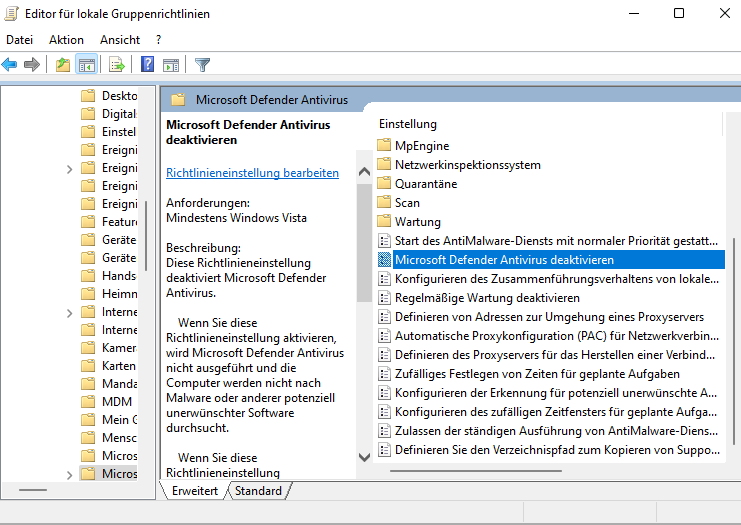Click policy icon of Start des AntiMalware-Diensts
Viewport: 741px width, 525px height.
384,241
